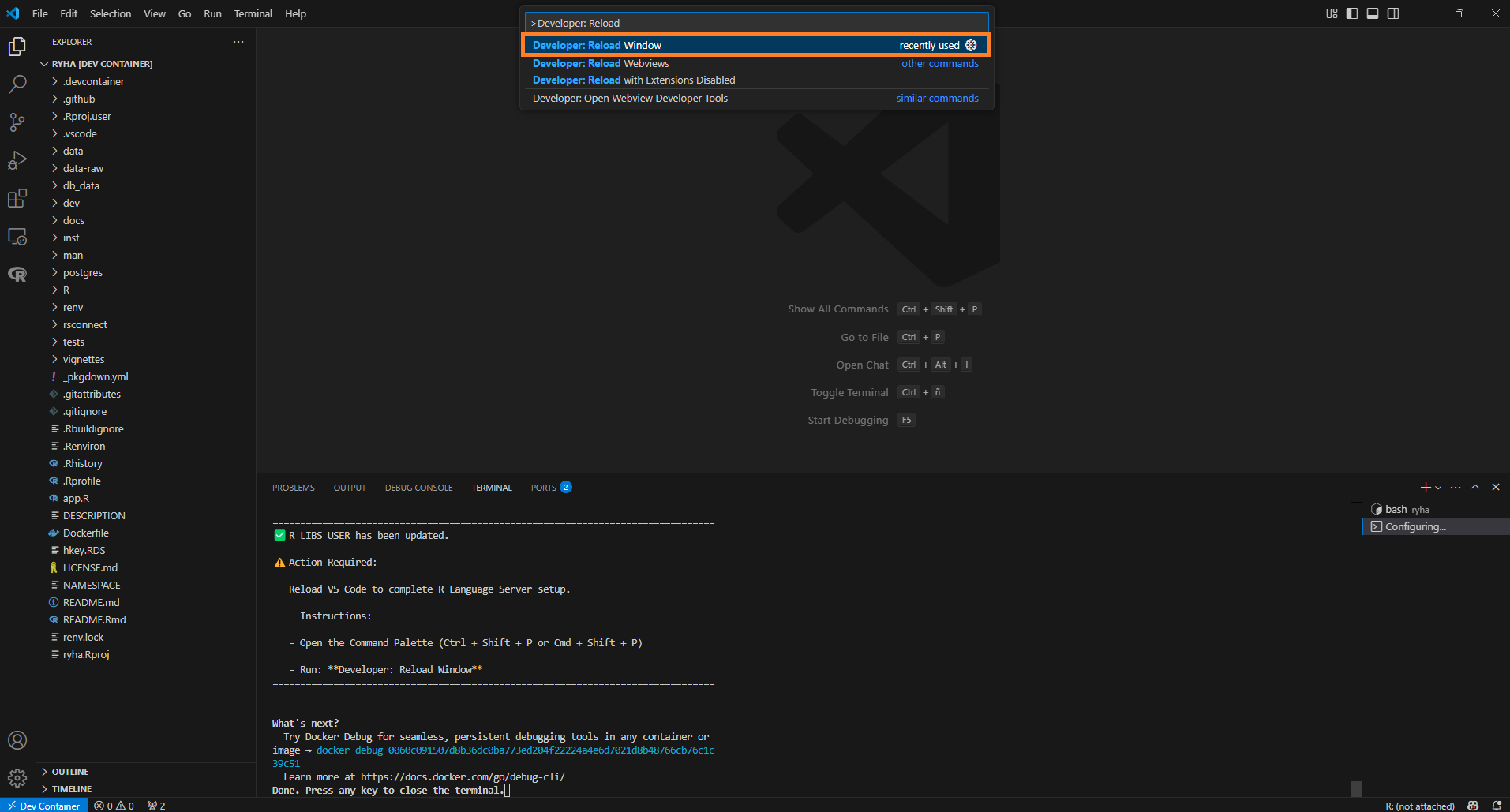Expand the .devcontainer folder
This screenshot has height=812, width=1510.
click(146, 81)
